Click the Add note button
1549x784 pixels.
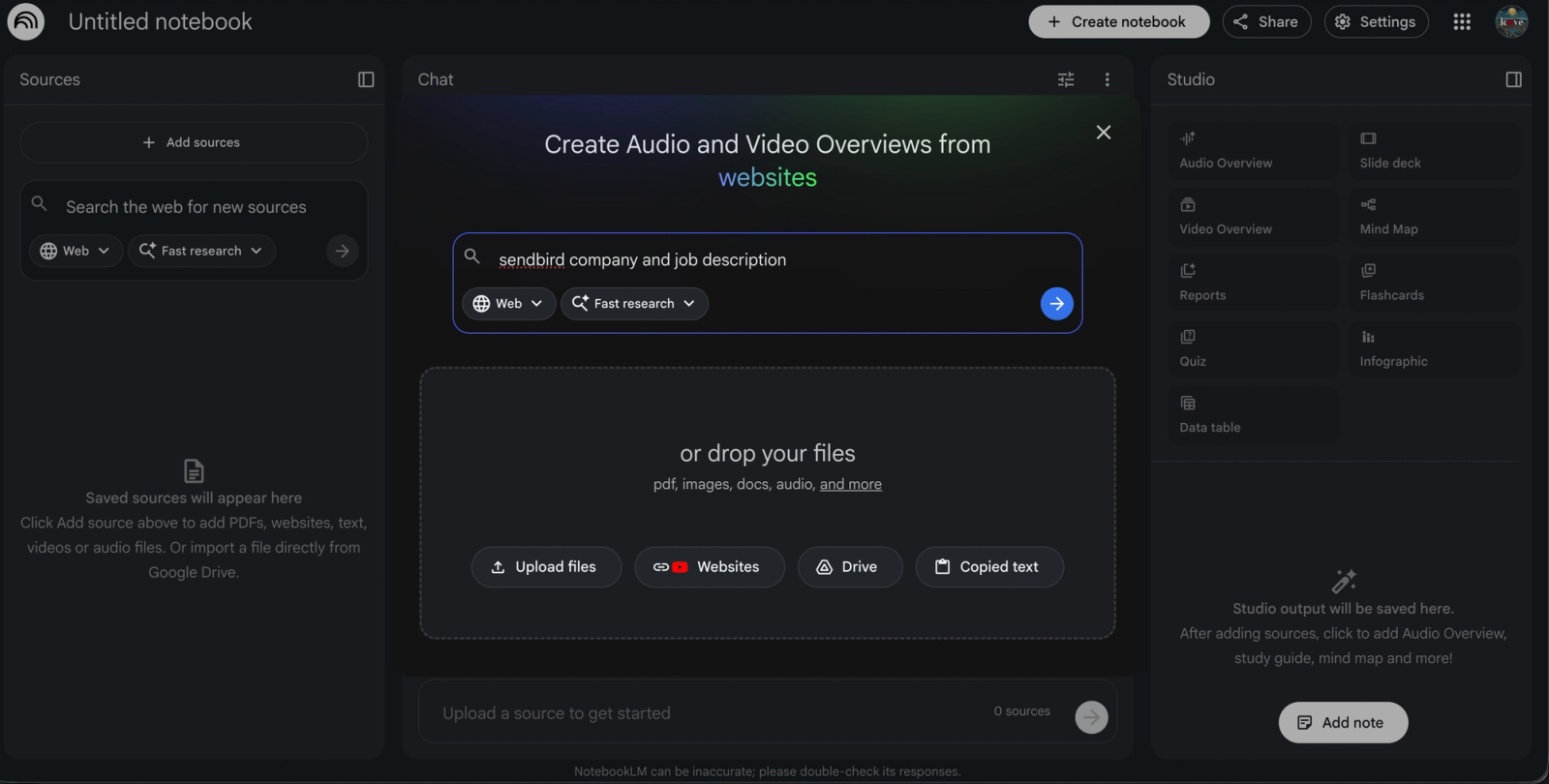click(1343, 722)
